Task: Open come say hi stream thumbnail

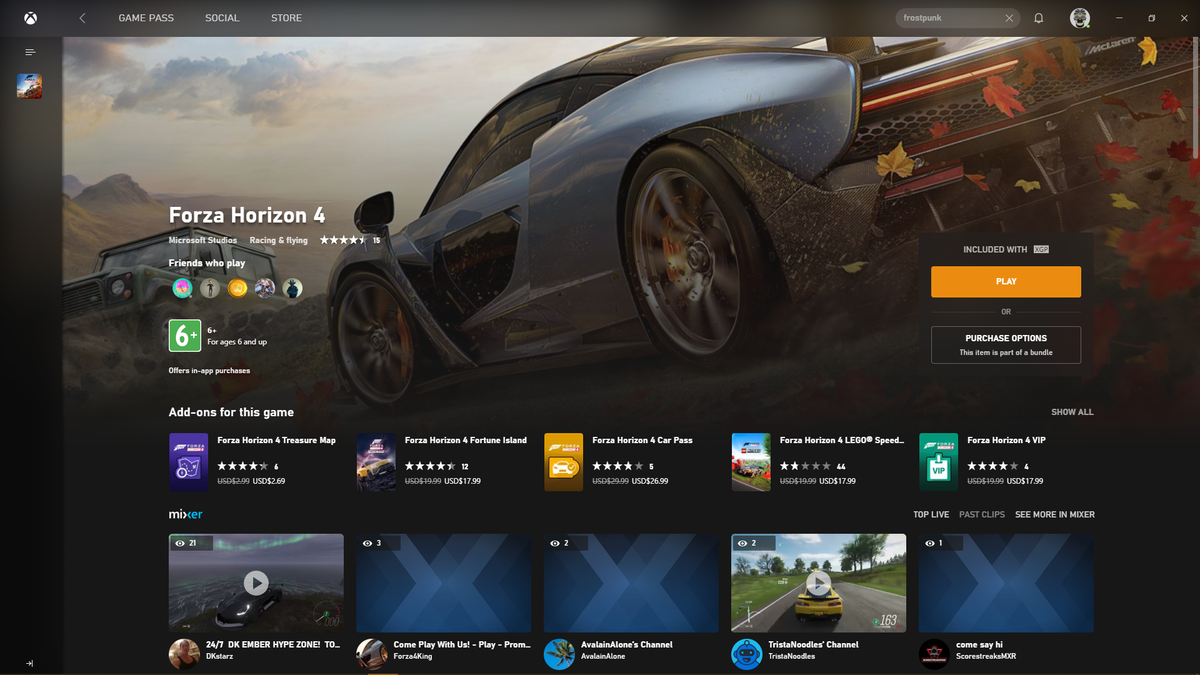Action: [1006, 582]
